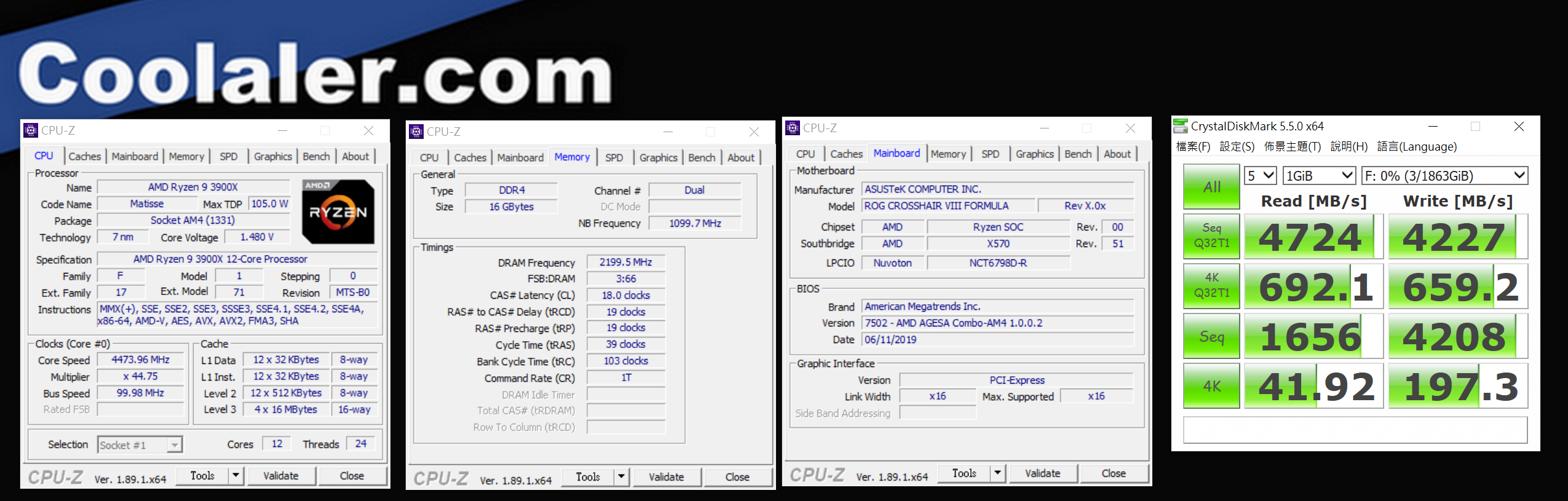Select Graphics tab in the Mainboard CPU-Z window
Viewport: 1568px width, 501px height.
point(1035,154)
